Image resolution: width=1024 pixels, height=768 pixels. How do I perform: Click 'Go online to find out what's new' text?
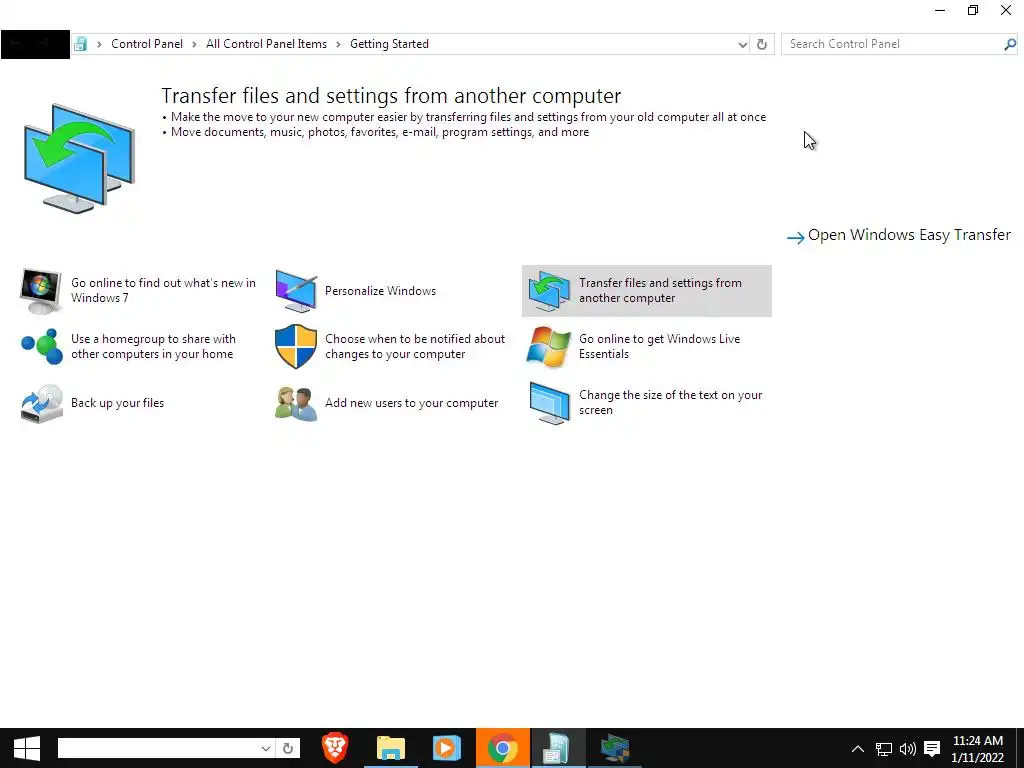(163, 291)
